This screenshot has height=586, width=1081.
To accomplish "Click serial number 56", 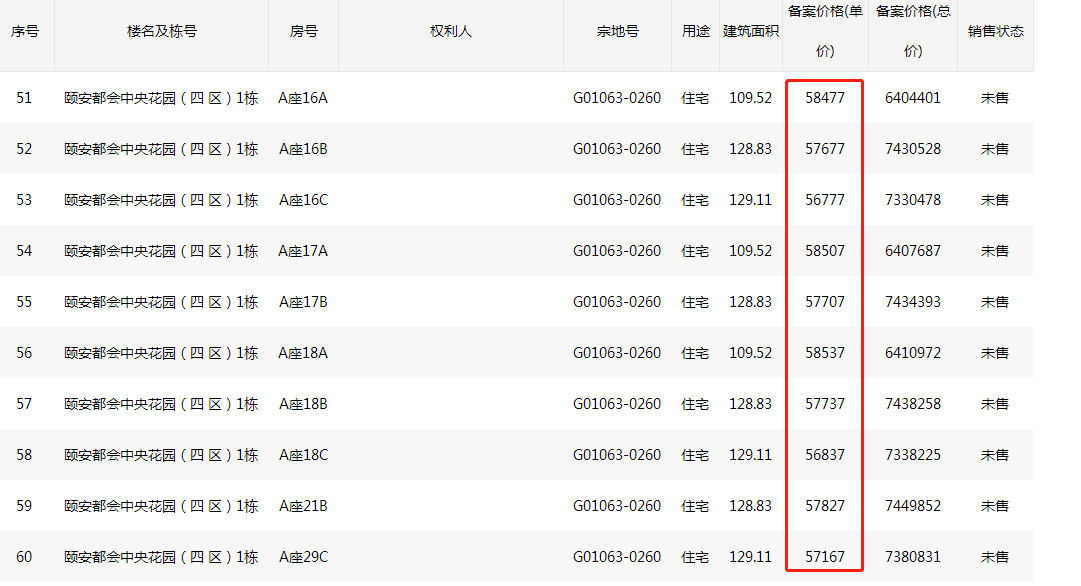I will pos(24,353).
